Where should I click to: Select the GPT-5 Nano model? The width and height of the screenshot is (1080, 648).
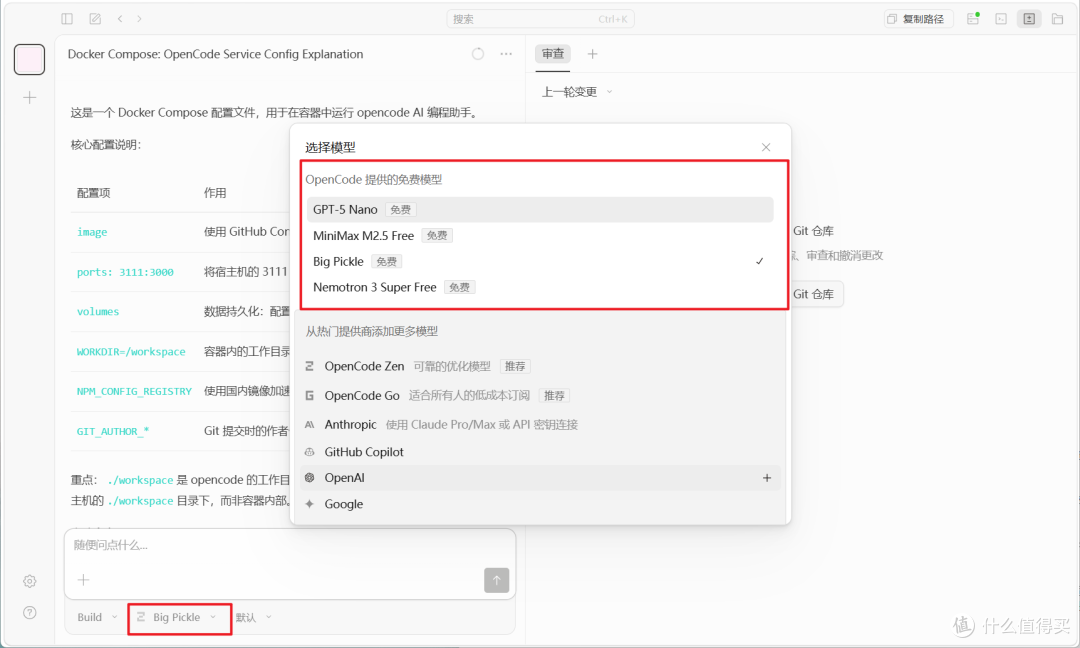coord(540,209)
